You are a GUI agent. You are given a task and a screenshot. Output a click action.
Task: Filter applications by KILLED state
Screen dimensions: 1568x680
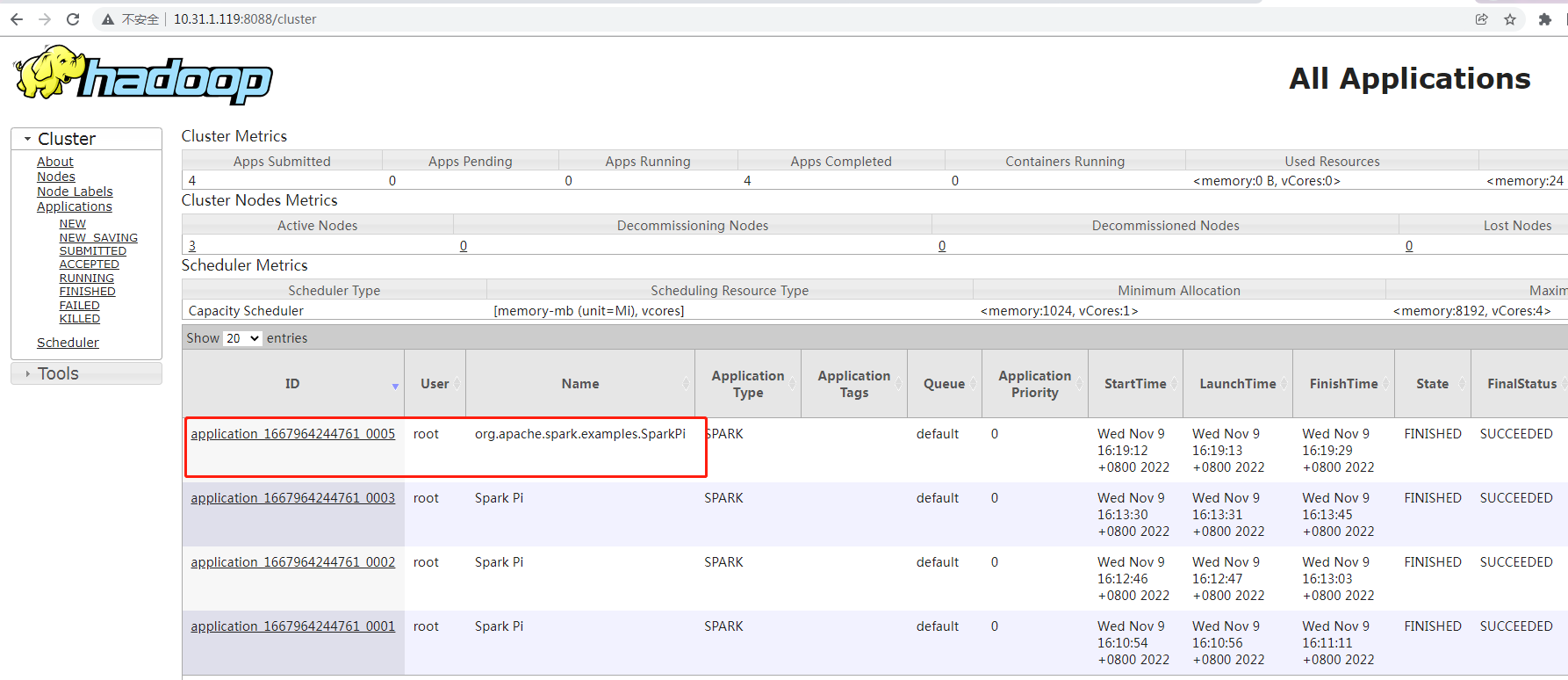80,319
